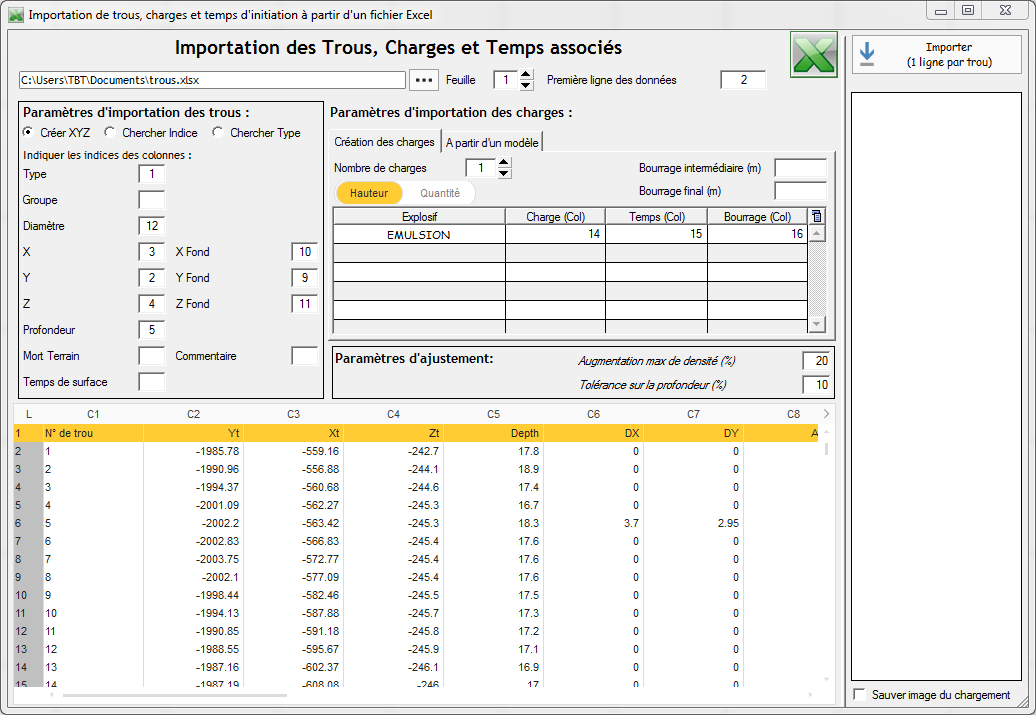The height and width of the screenshot is (715, 1036).
Task: Click the Diamètre column index field
Action: click(x=152, y=226)
